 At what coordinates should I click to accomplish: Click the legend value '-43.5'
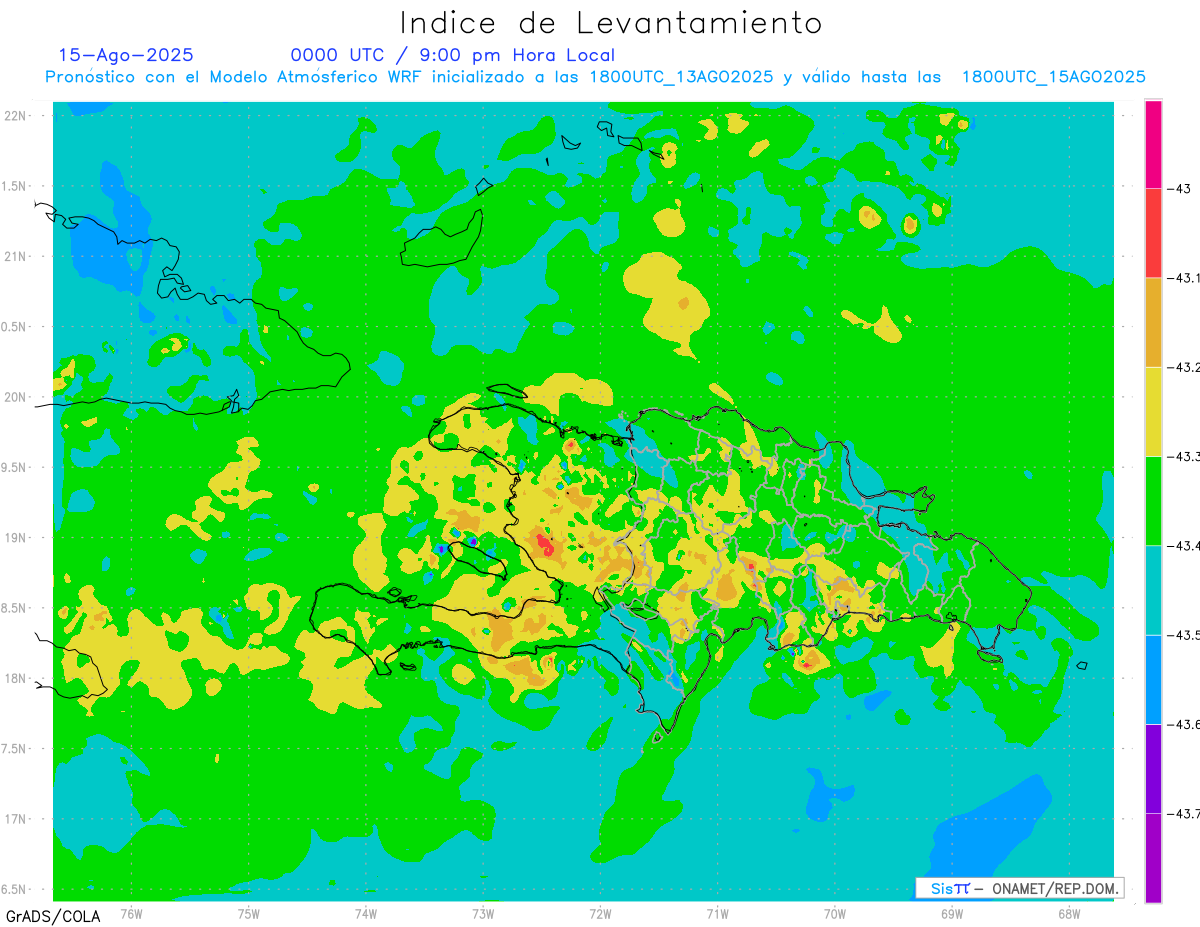click(x=1183, y=635)
